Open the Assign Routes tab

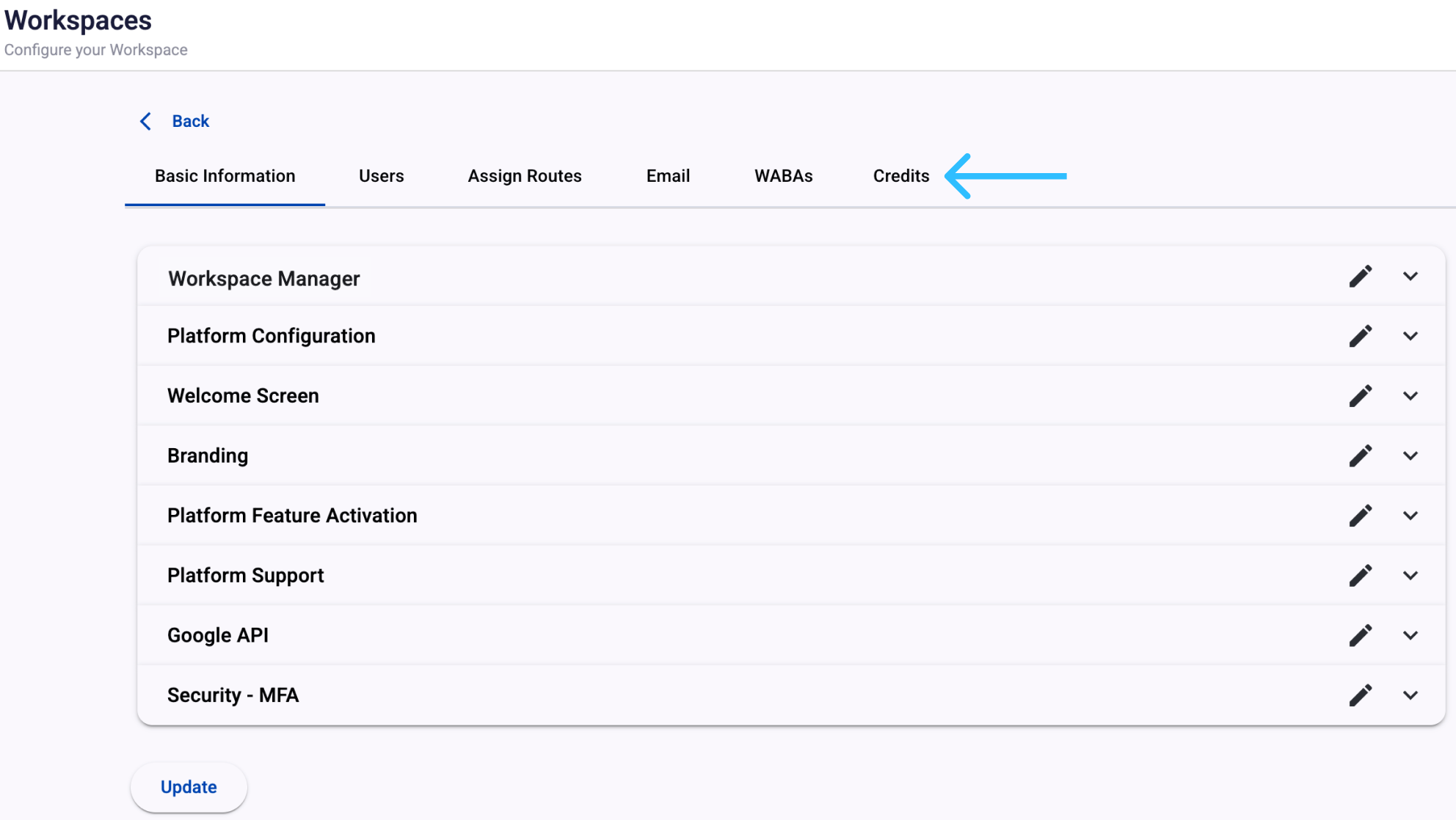point(525,176)
